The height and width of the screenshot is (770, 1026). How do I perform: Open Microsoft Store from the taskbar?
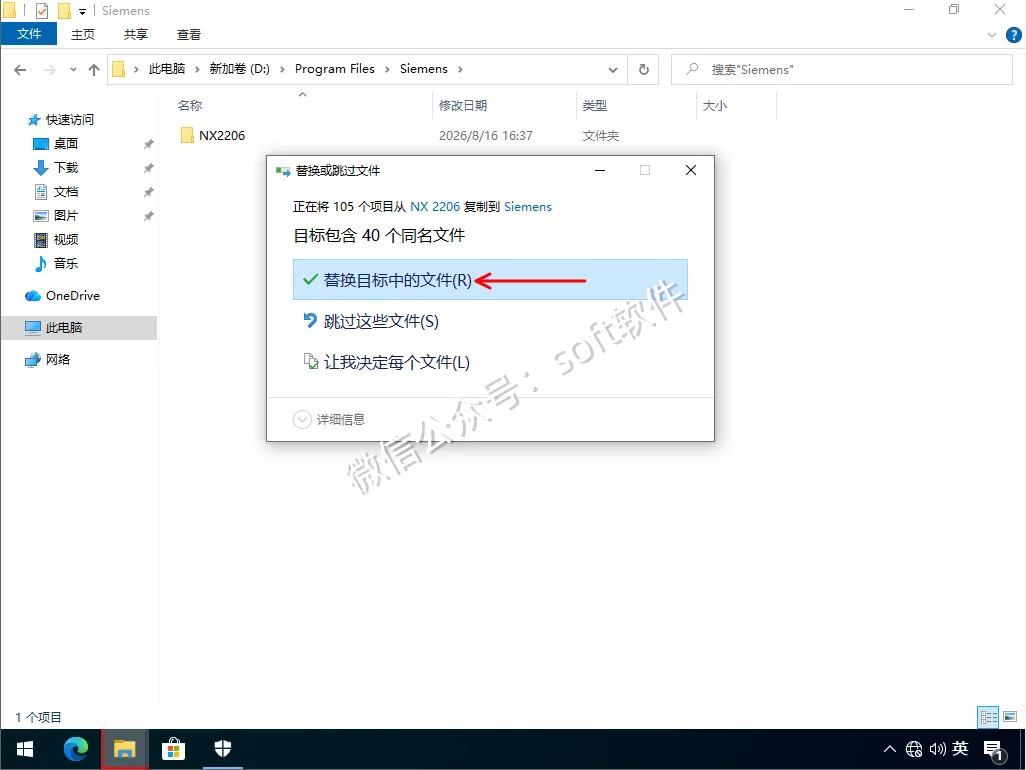click(173, 749)
